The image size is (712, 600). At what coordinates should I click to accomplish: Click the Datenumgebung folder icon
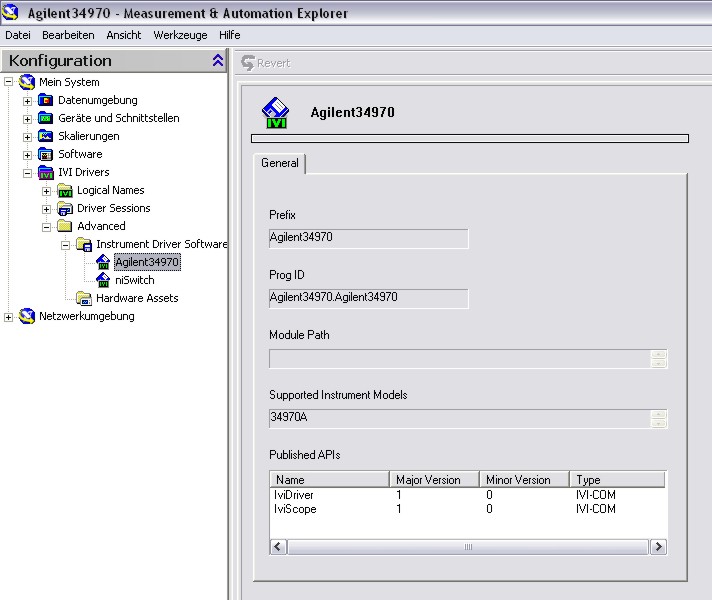(45, 100)
